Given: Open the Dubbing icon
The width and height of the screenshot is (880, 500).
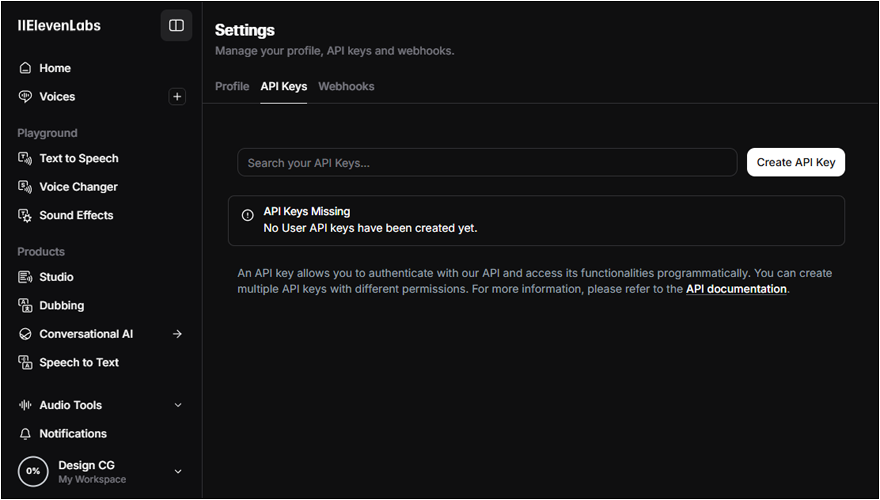Looking at the screenshot, I should click(25, 305).
